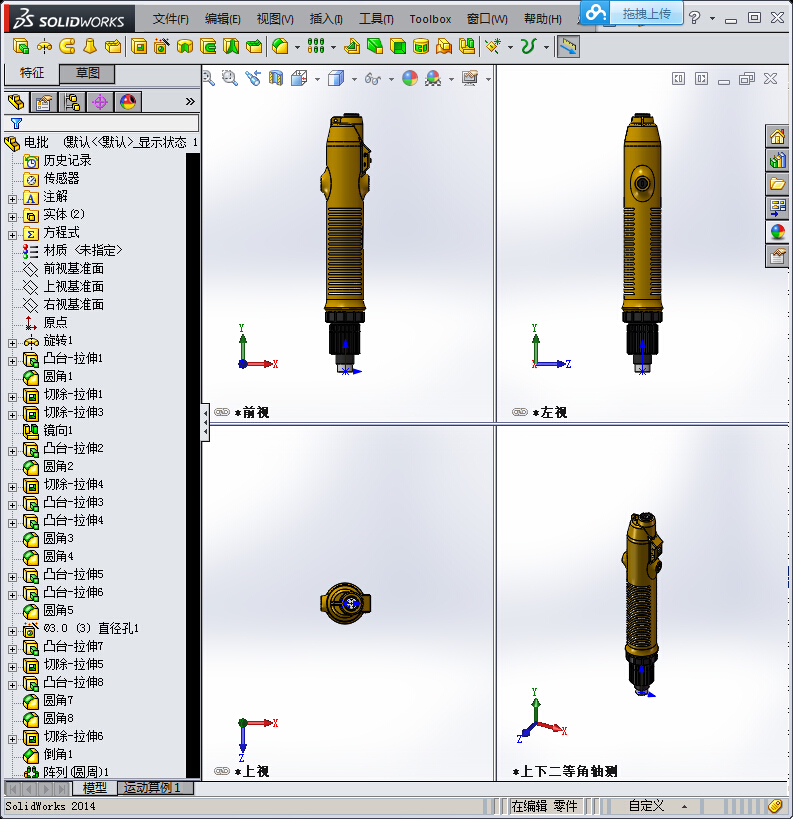Open the ConfigurationManager tab icon
The width and height of the screenshot is (793, 819).
tap(72, 101)
